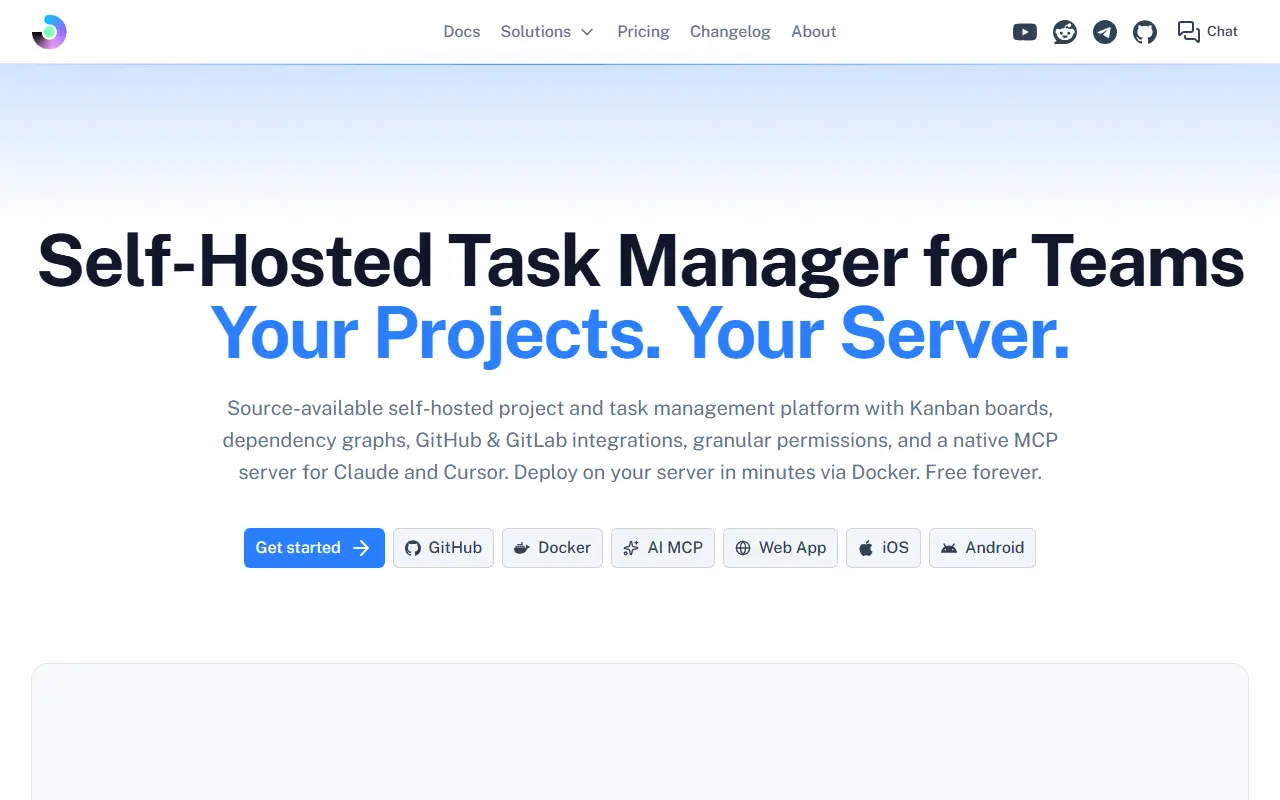Screen dimensions: 1280x800
Task: Open the Telegram icon link
Action: pyautogui.click(x=1105, y=32)
